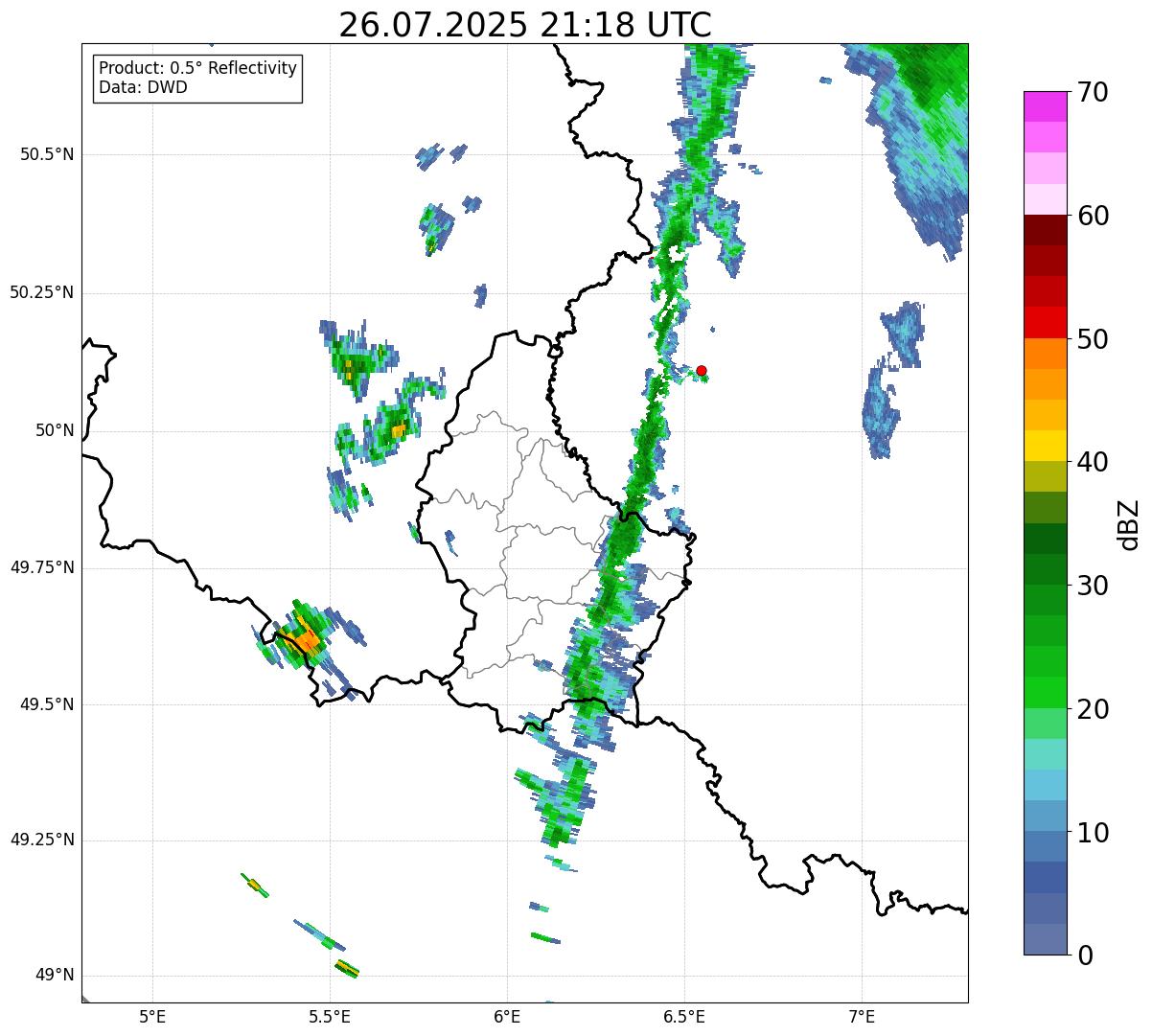1152x1036 pixels.
Task: Click the "49.25°N" latitude label
Action: [42, 840]
